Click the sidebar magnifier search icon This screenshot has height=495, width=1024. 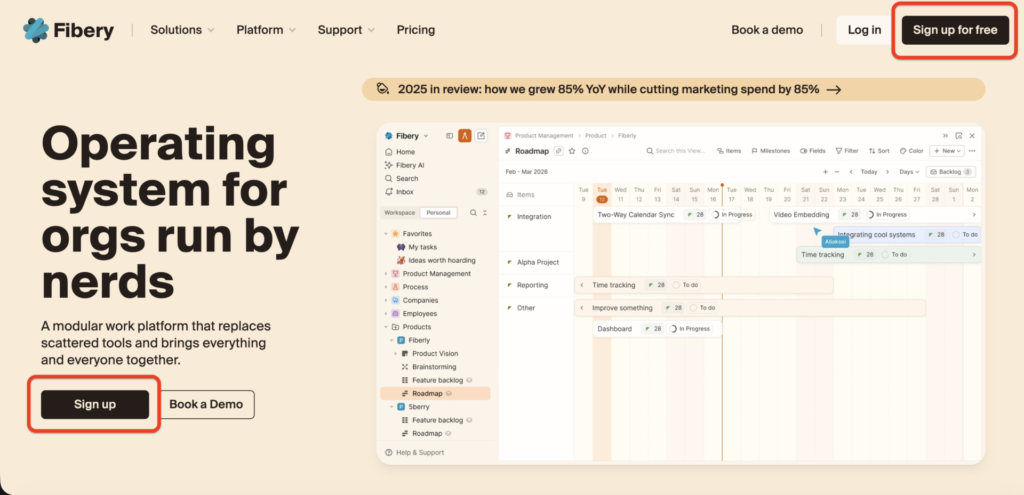pos(473,213)
